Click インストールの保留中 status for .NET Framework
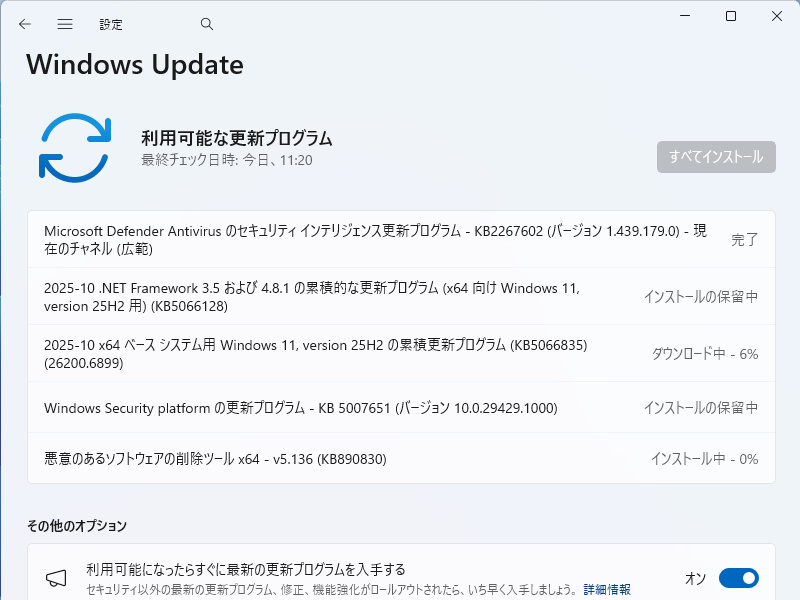800x600 pixels. point(701,296)
